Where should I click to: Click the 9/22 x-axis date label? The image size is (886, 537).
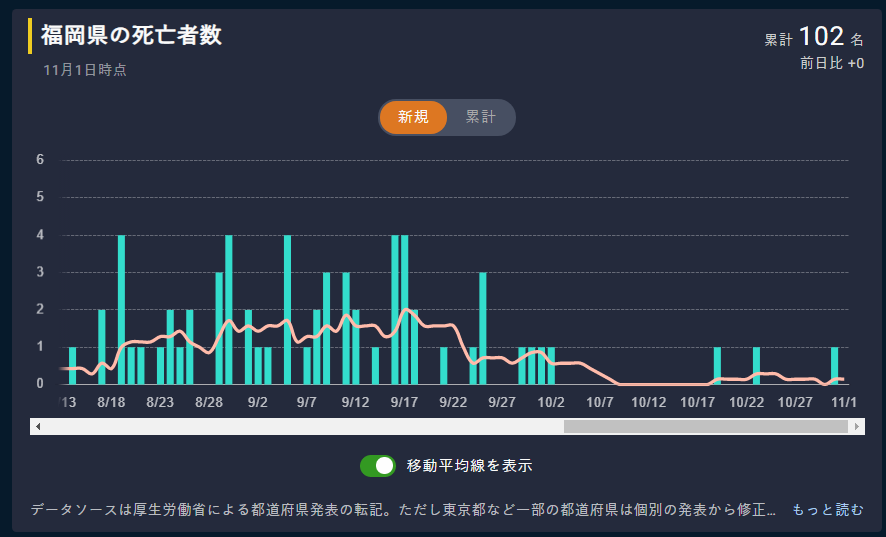(x=453, y=402)
